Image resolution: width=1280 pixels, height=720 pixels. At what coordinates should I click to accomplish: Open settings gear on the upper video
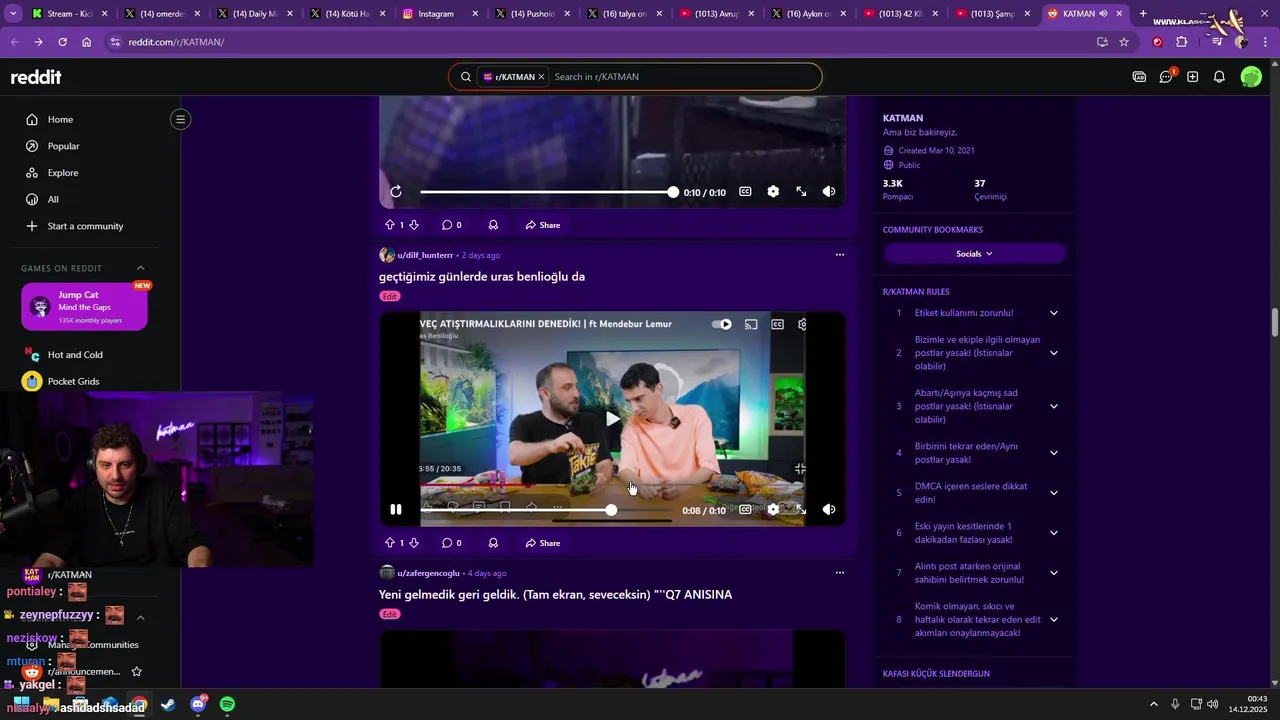(773, 191)
